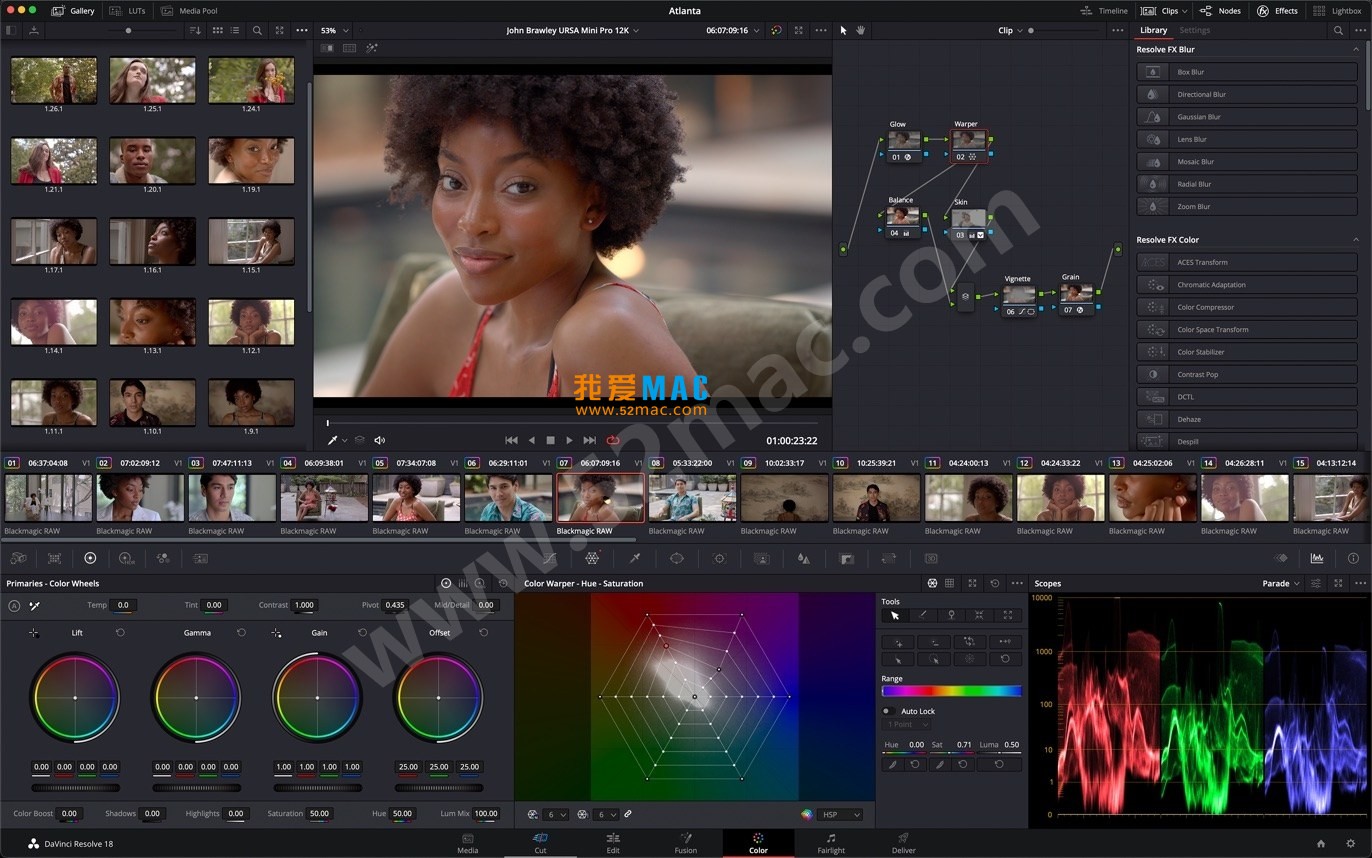Viewport: 1372px width, 858px height.
Task: Select the Color Warper palette icon
Action: click(591, 558)
